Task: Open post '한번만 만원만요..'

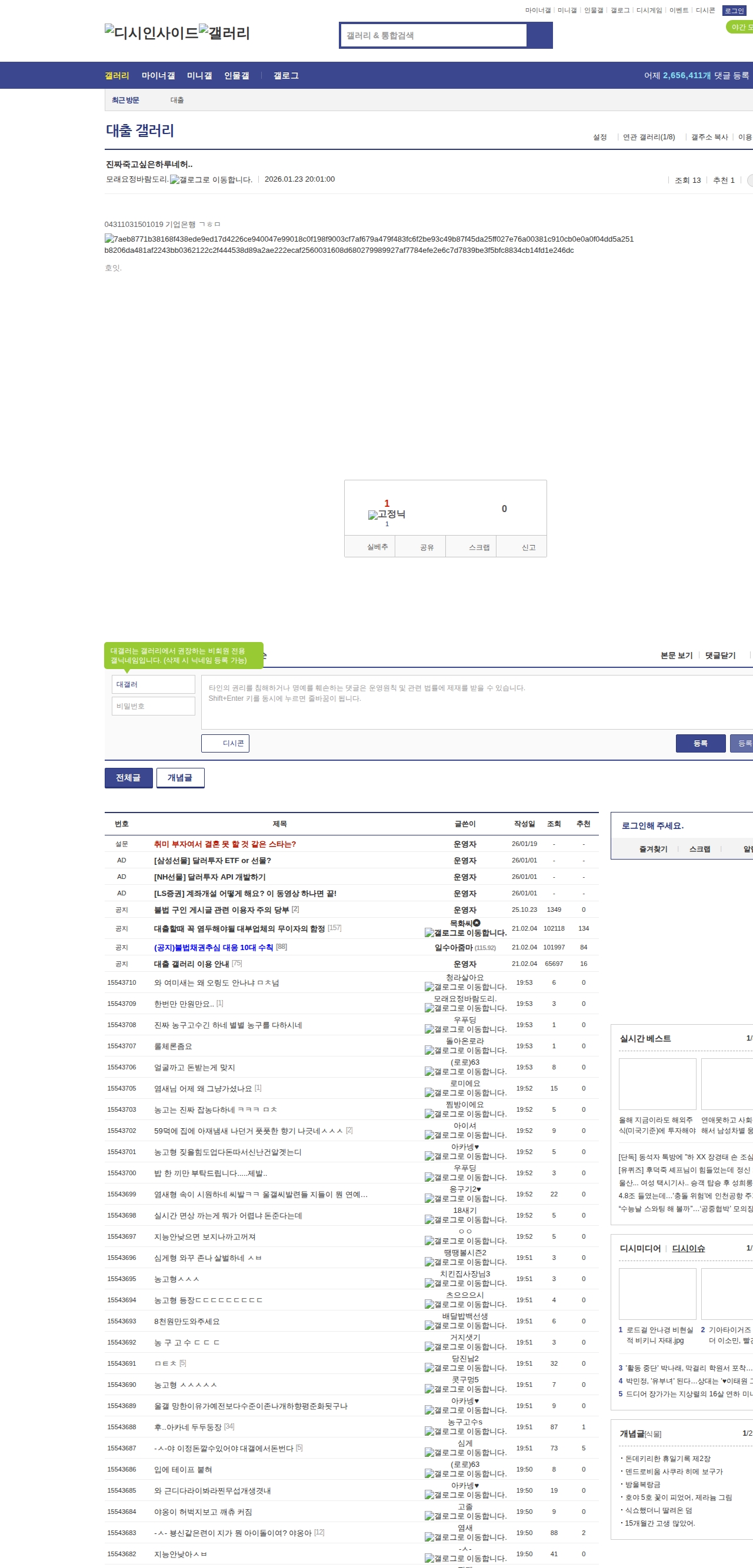Action: pyautogui.click(x=184, y=1004)
